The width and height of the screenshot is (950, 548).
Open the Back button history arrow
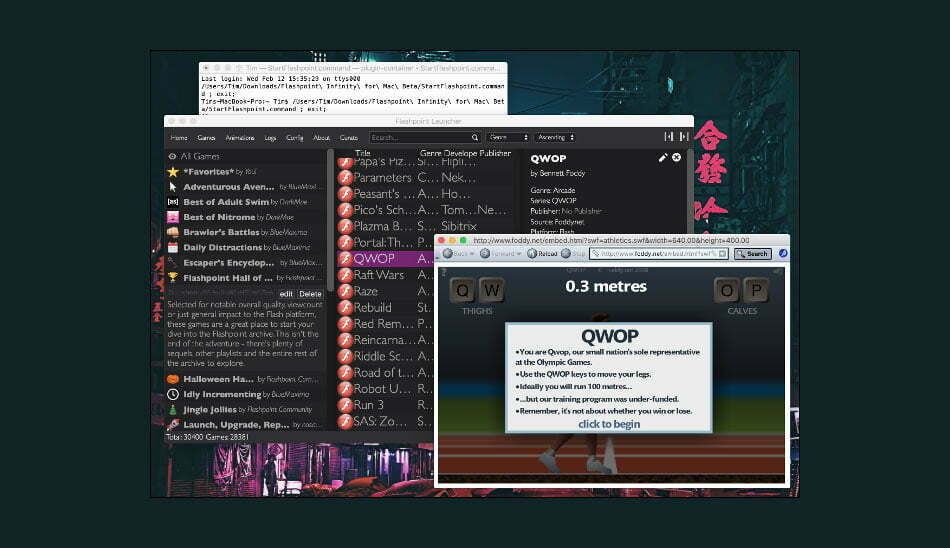[473, 254]
